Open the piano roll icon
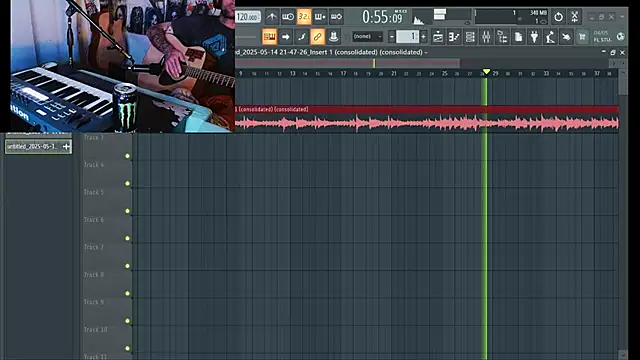Viewport: 640px width, 360px height. (454, 37)
